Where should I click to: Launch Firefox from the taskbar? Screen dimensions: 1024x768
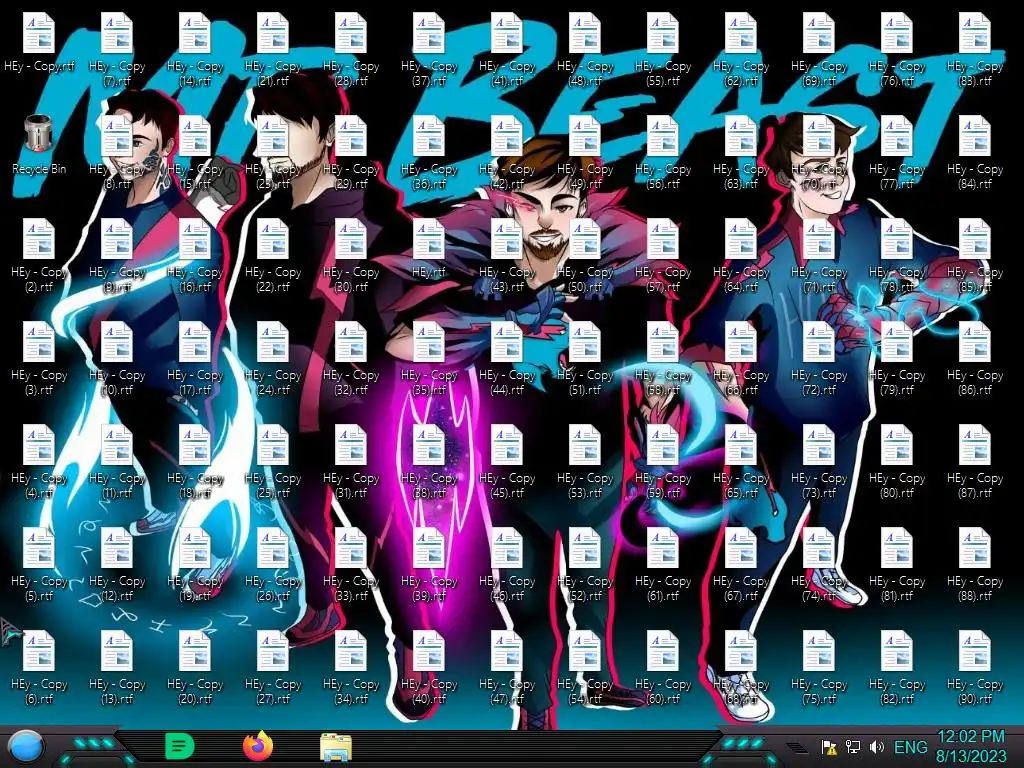point(258,746)
